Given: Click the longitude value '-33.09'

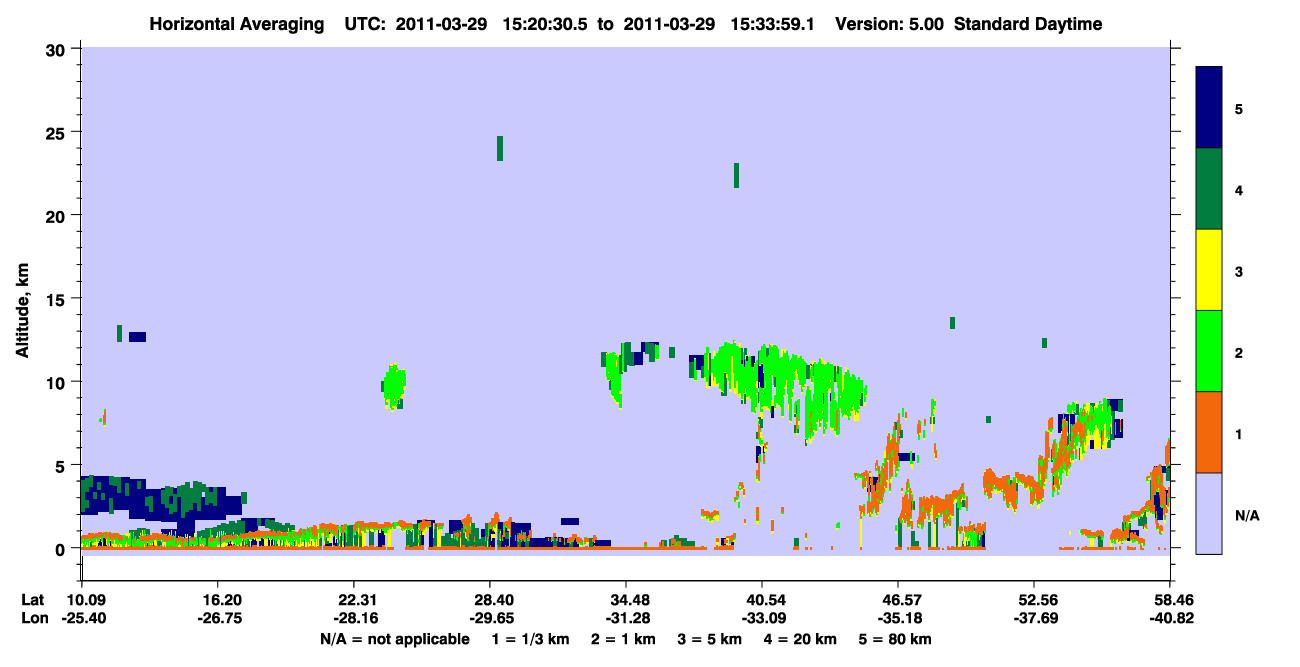Looking at the screenshot, I should coord(762,618).
